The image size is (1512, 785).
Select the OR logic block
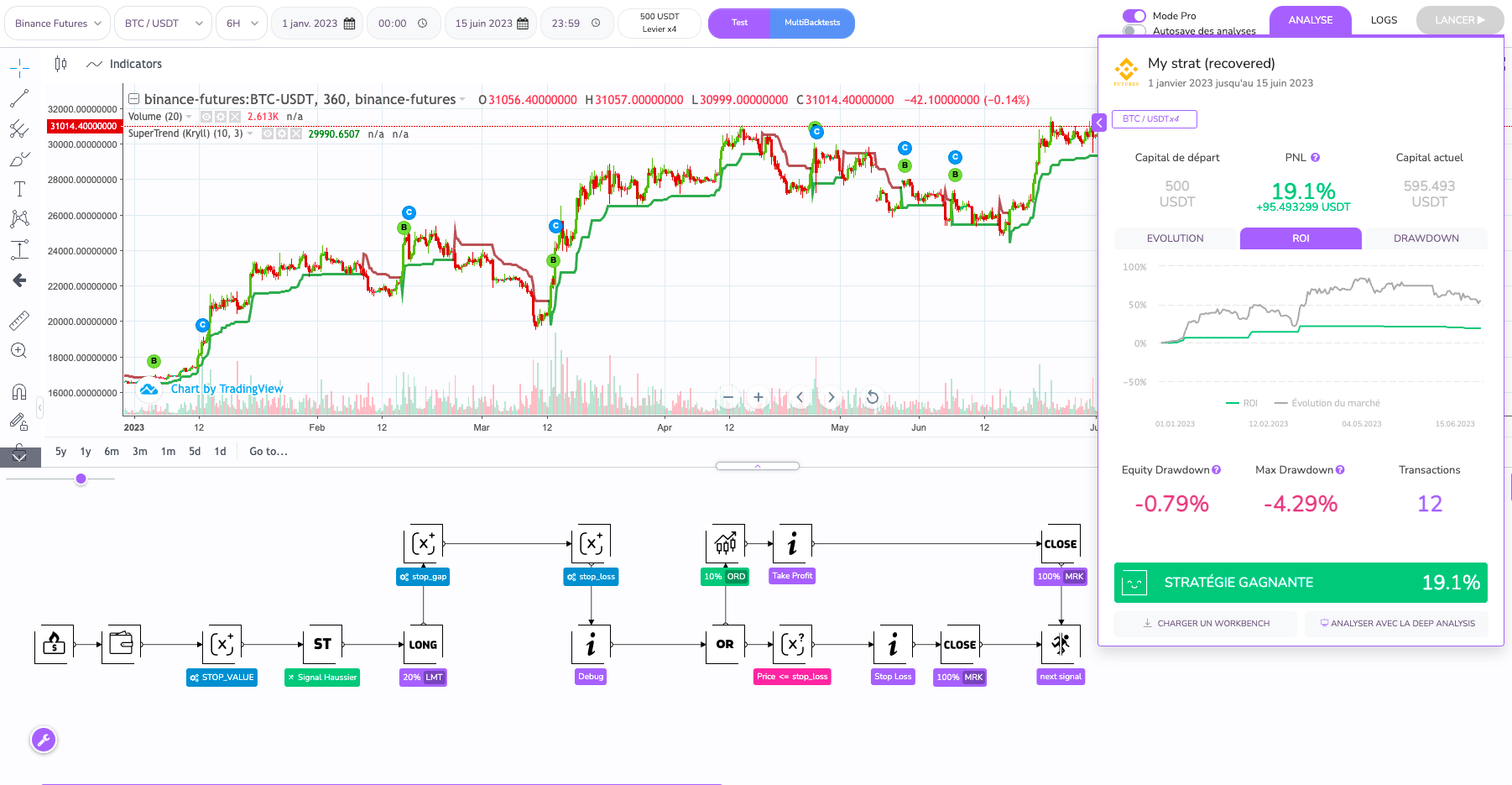point(725,644)
